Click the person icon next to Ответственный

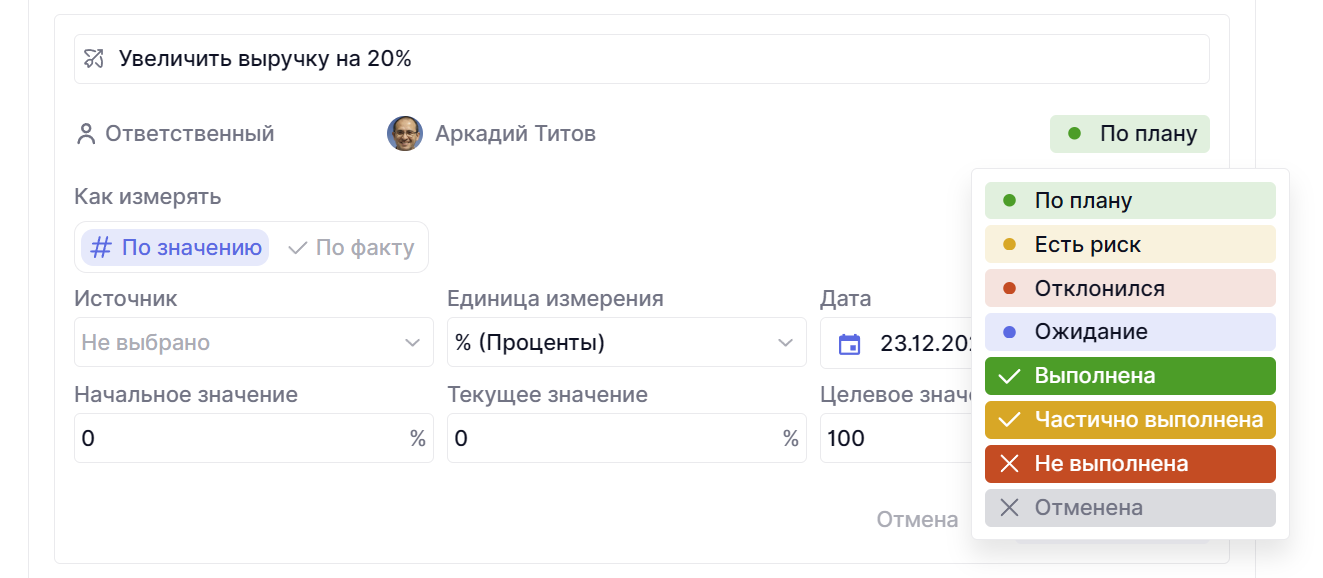point(86,134)
